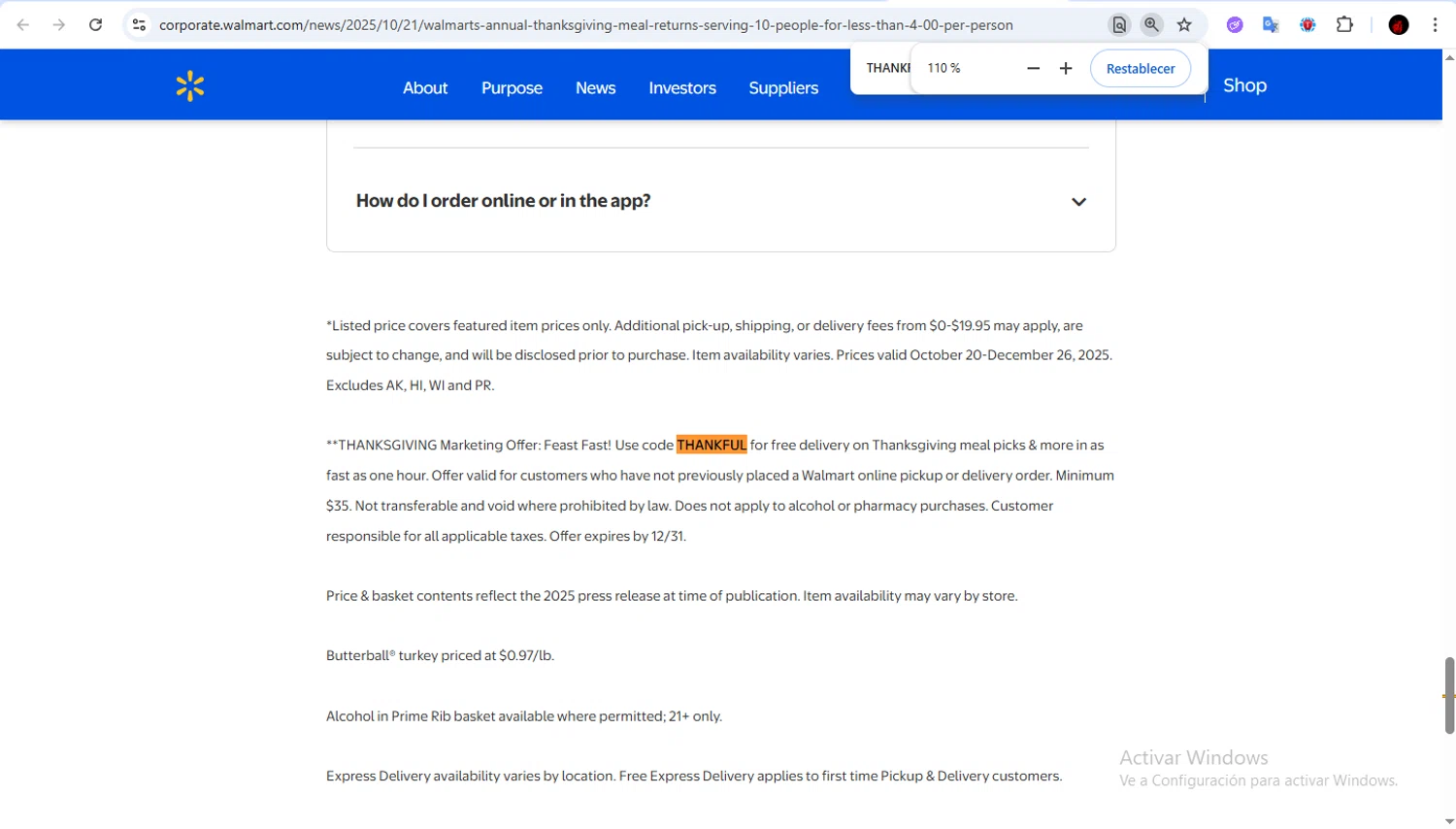Click the 110 % zoom value

point(943,68)
